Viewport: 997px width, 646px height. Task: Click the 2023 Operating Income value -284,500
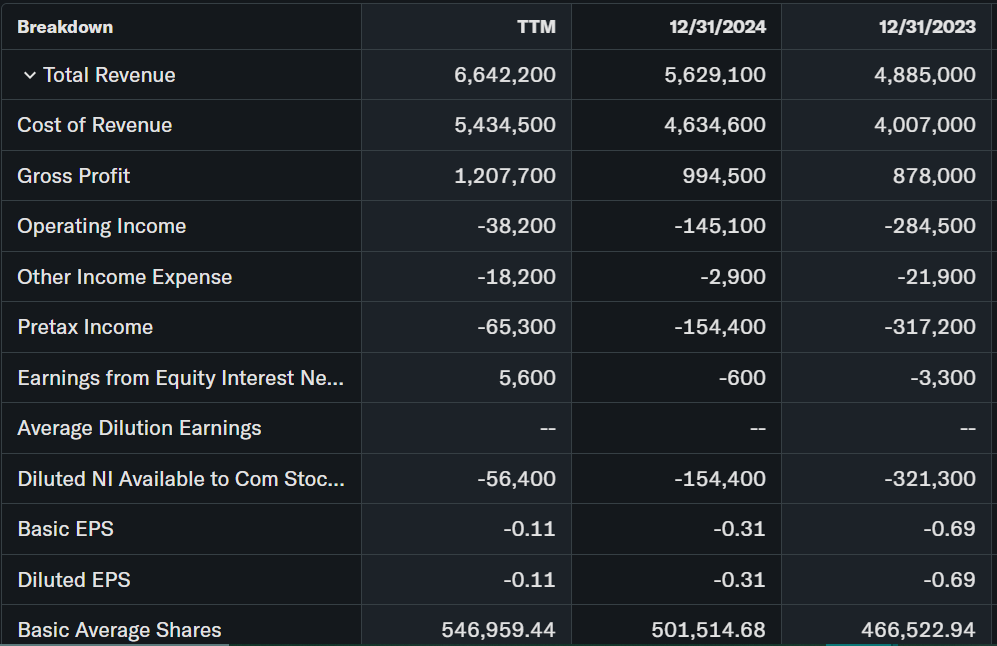click(x=930, y=226)
